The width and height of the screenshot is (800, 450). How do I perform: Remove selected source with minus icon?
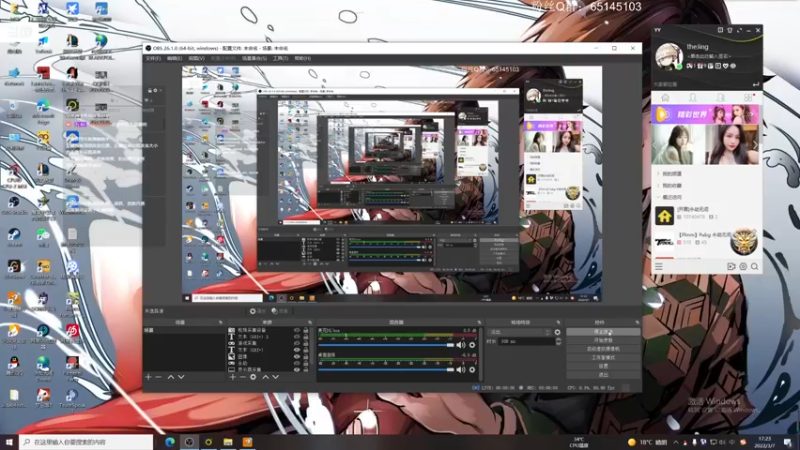[x=243, y=377]
